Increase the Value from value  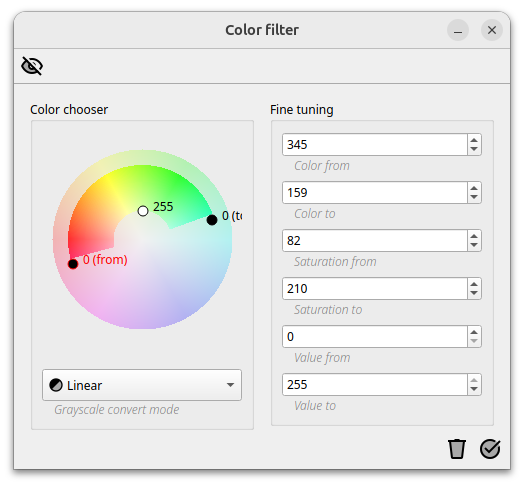tap(474, 332)
